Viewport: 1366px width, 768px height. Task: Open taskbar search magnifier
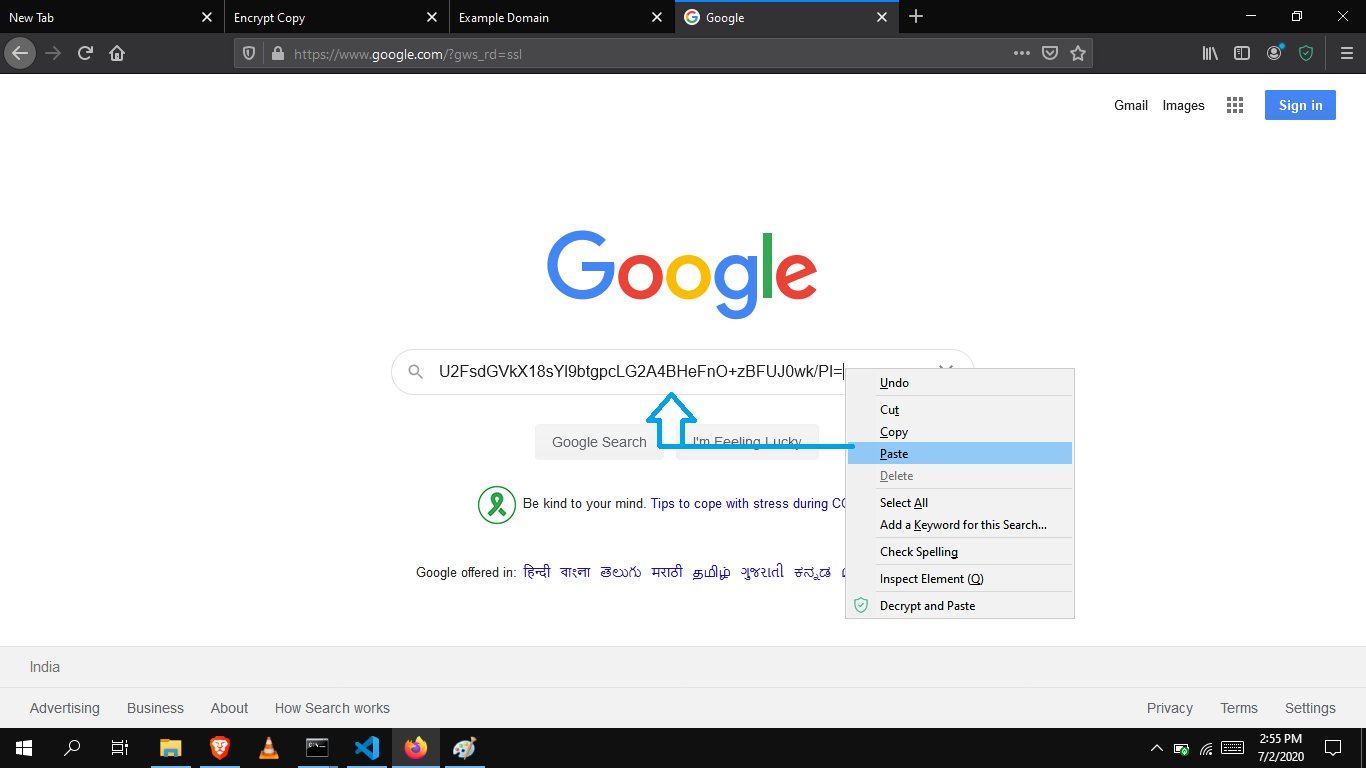click(x=72, y=748)
